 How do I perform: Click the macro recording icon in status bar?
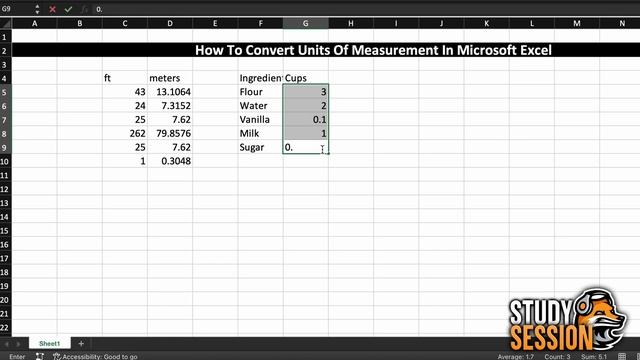click(40, 356)
